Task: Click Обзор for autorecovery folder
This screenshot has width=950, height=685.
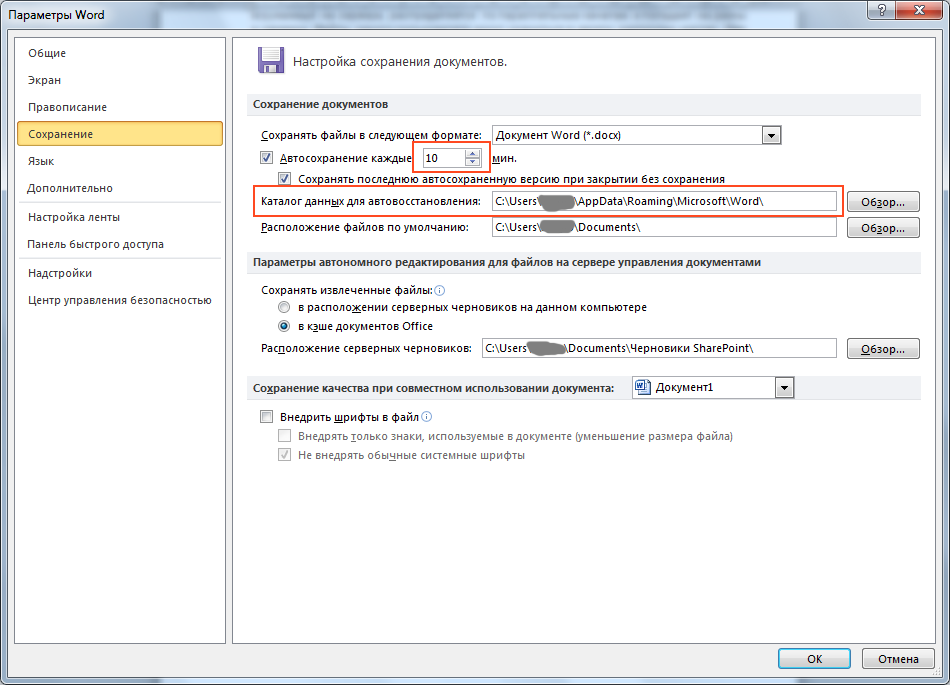Action: [883, 202]
